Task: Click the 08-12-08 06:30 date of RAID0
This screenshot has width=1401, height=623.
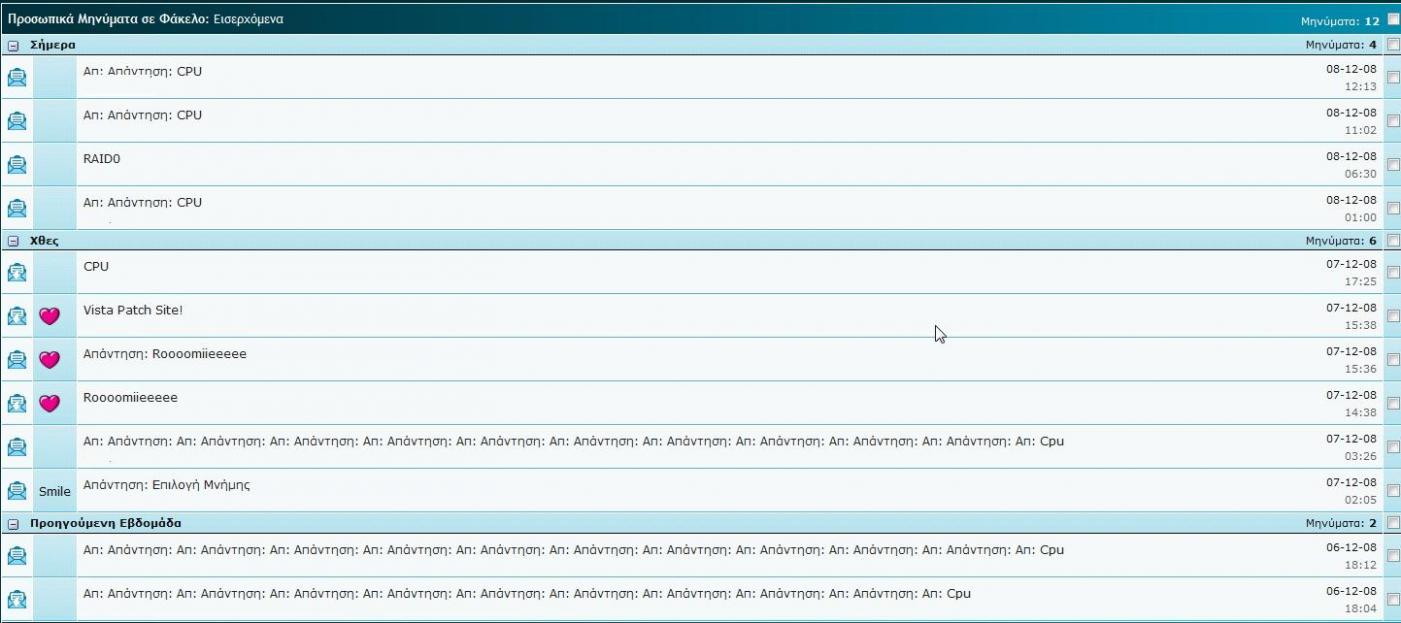Action: (1352, 165)
